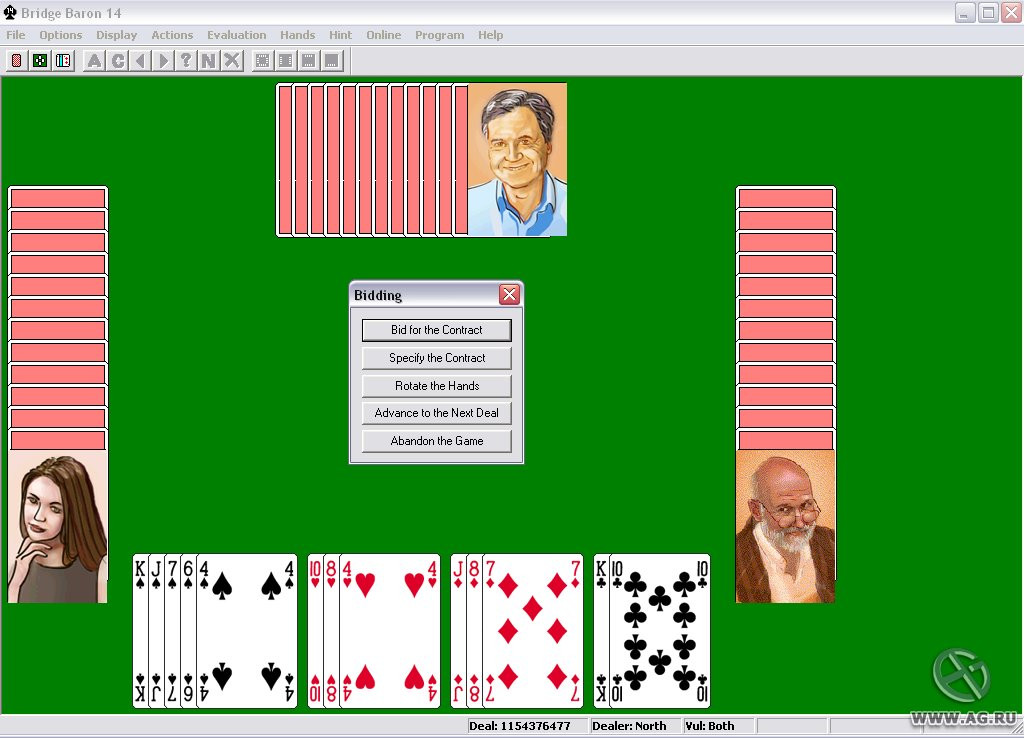The height and width of the screenshot is (738, 1025).
Task: Open the Hint menu
Action: 341,35
